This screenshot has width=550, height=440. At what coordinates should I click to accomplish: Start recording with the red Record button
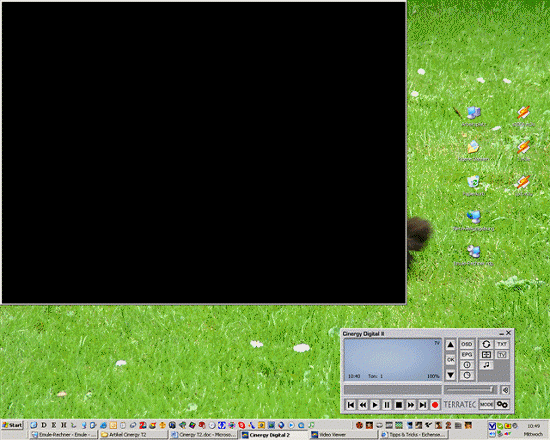click(435, 405)
